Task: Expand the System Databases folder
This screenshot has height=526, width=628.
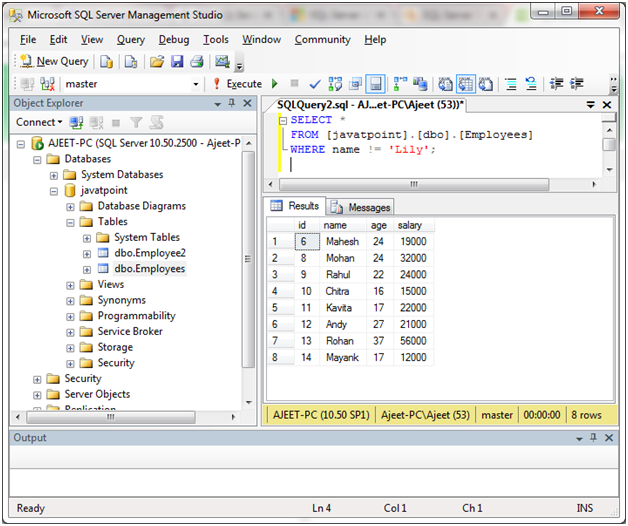Action: (54, 175)
